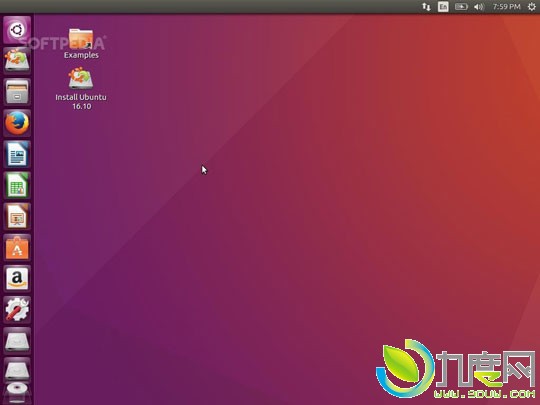
Task: Click the Install Ubuntu 16.10 label
Action: pyautogui.click(x=81, y=102)
